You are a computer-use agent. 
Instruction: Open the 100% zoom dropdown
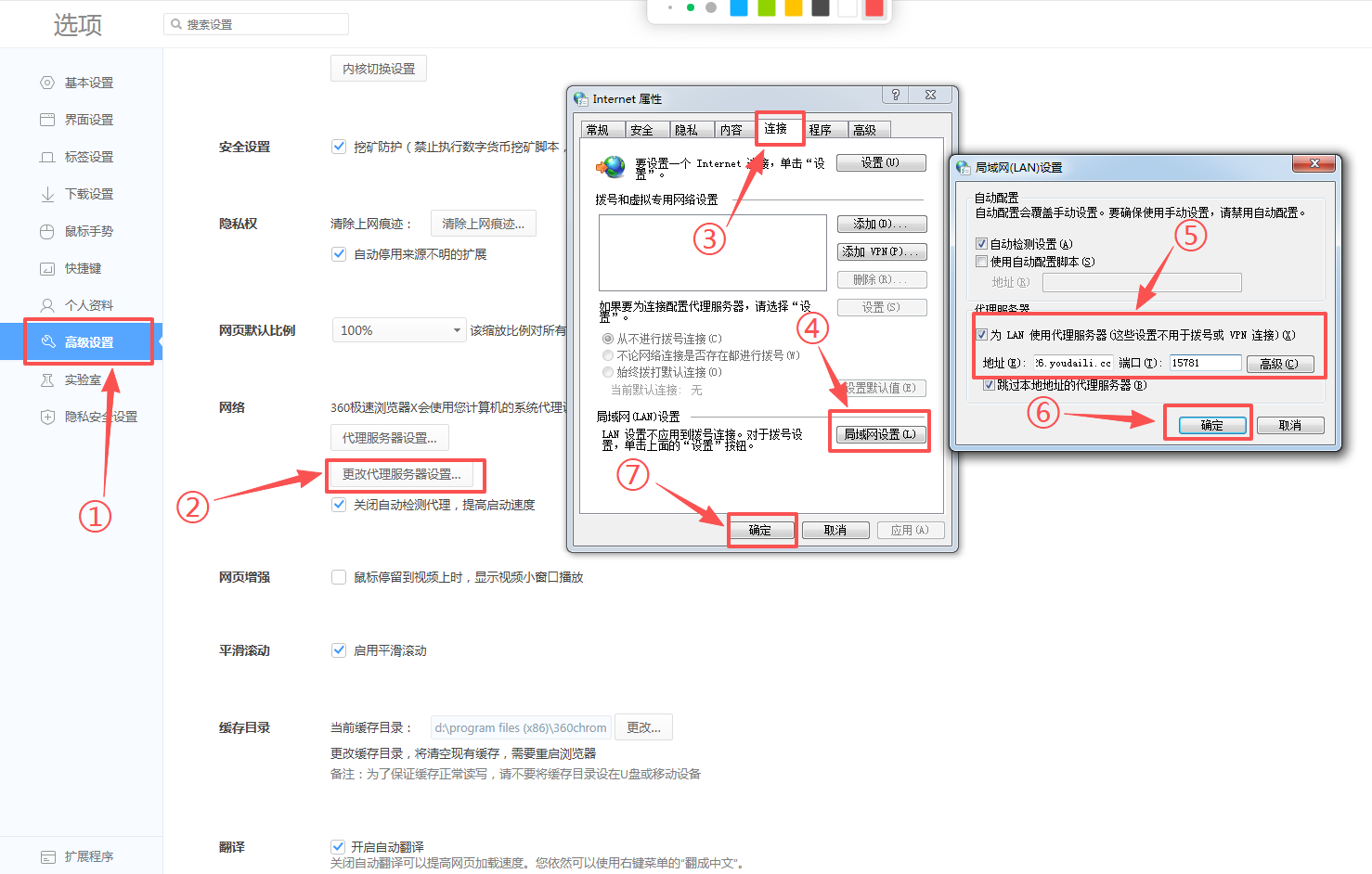398,329
